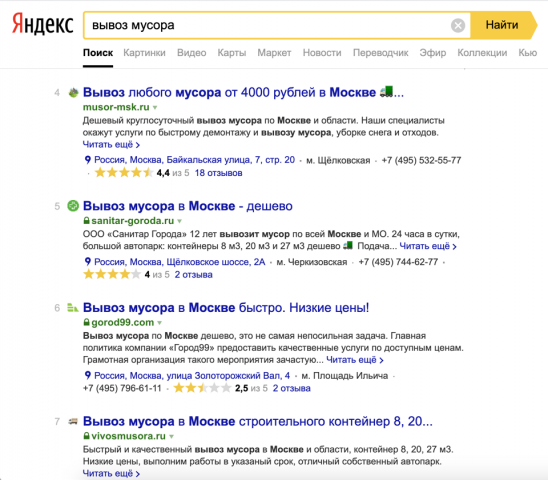Click the lock icon next to gorod99.com
548x480 pixels.
tap(86, 322)
